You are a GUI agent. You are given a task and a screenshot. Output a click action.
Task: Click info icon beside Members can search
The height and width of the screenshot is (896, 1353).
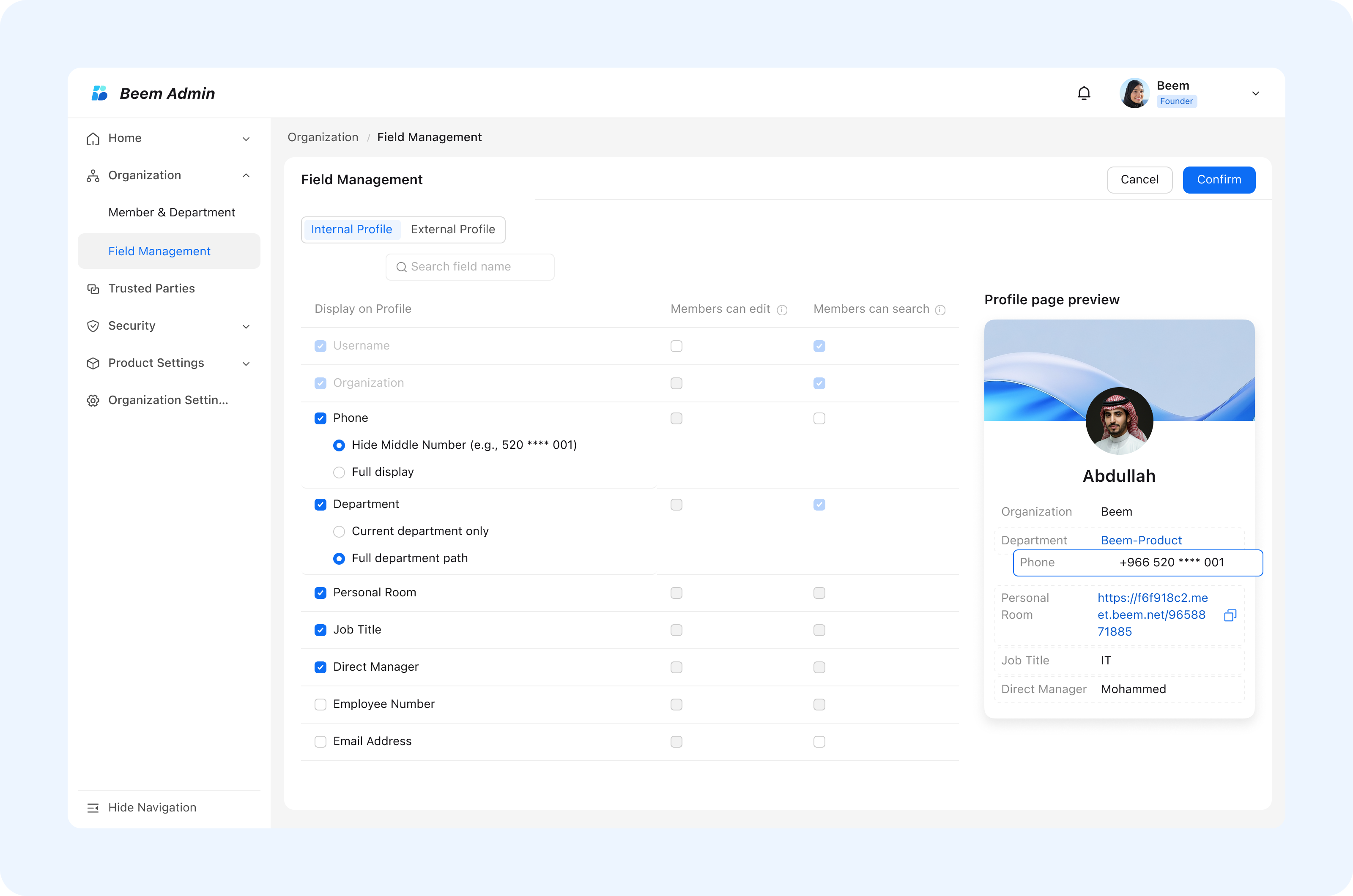click(x=940, y=310)
